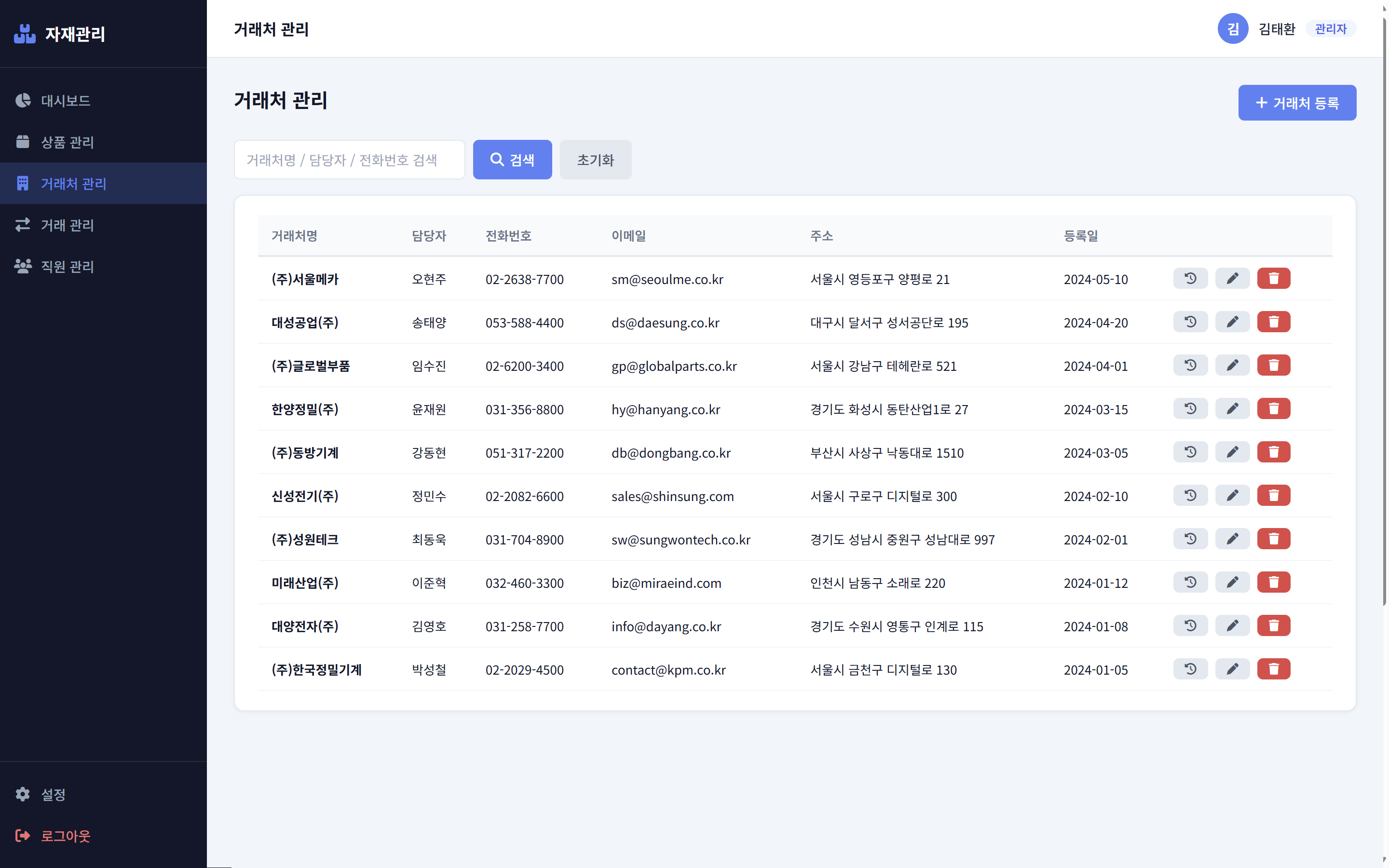The image size is (1389, 868).
Task: View (주)동방기계 transaction history
Action: (x=1190, y=452)
